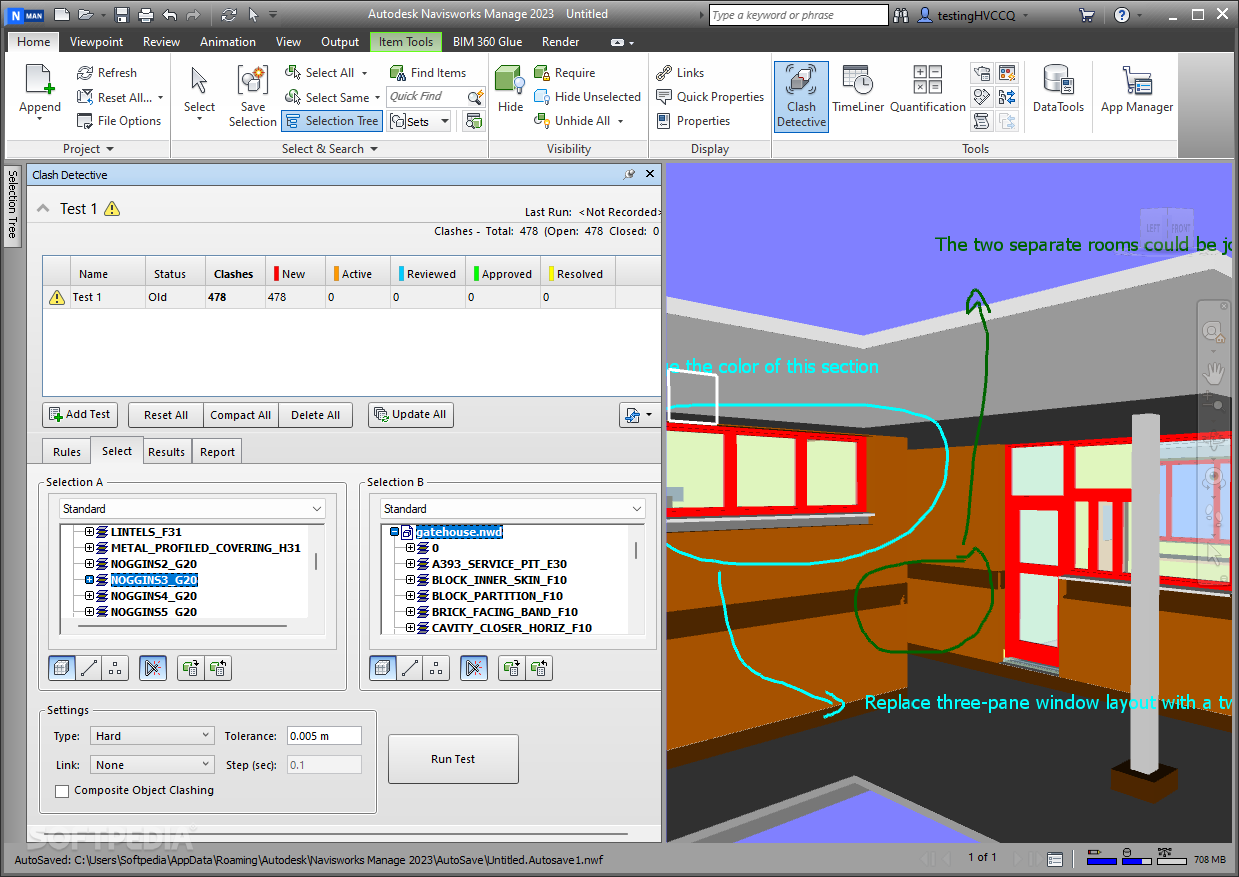Open file with the folder icon in title bar

[x=86, y=15]
